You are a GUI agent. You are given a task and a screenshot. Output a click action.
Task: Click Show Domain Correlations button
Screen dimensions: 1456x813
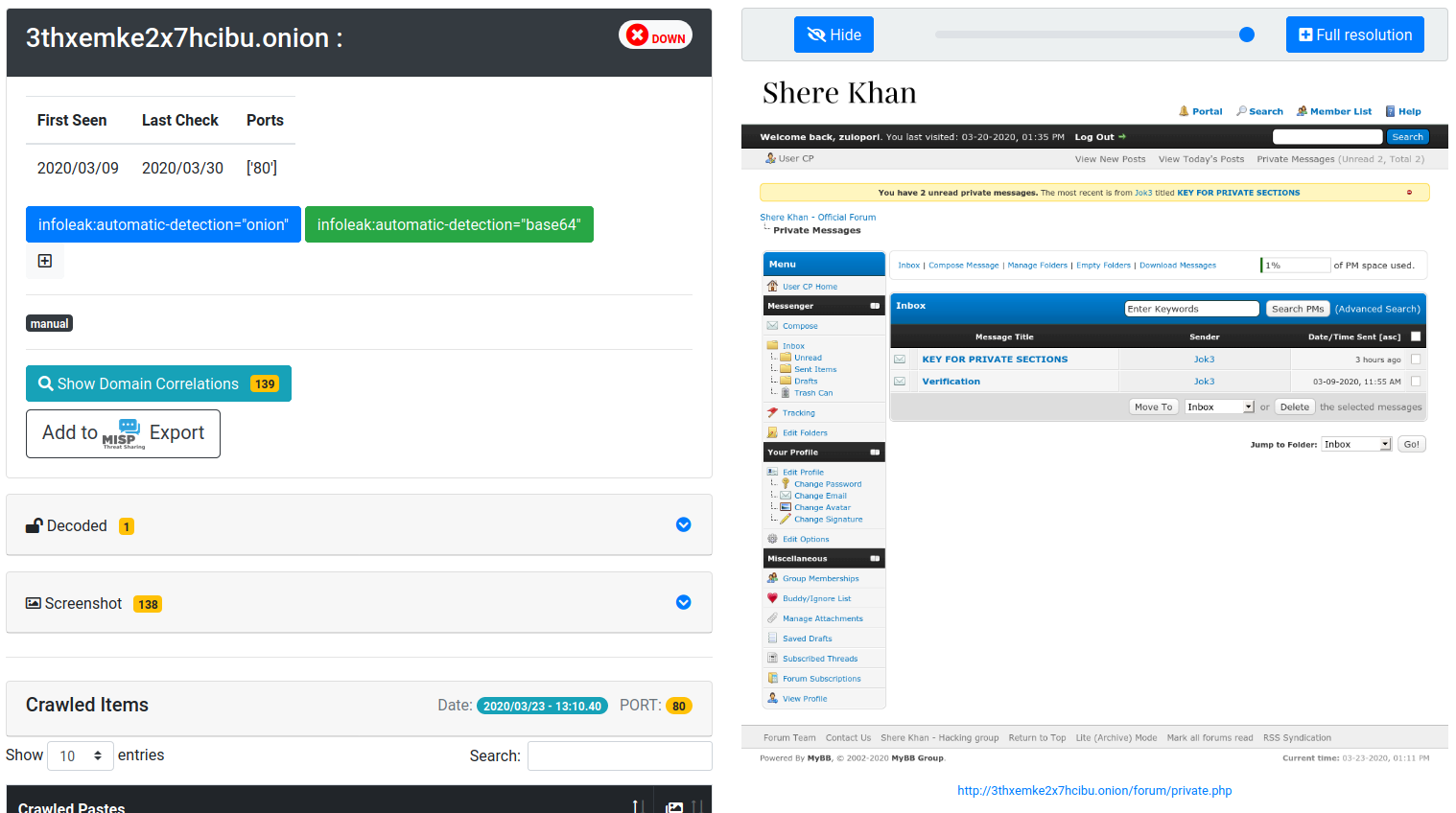[158, 383]
